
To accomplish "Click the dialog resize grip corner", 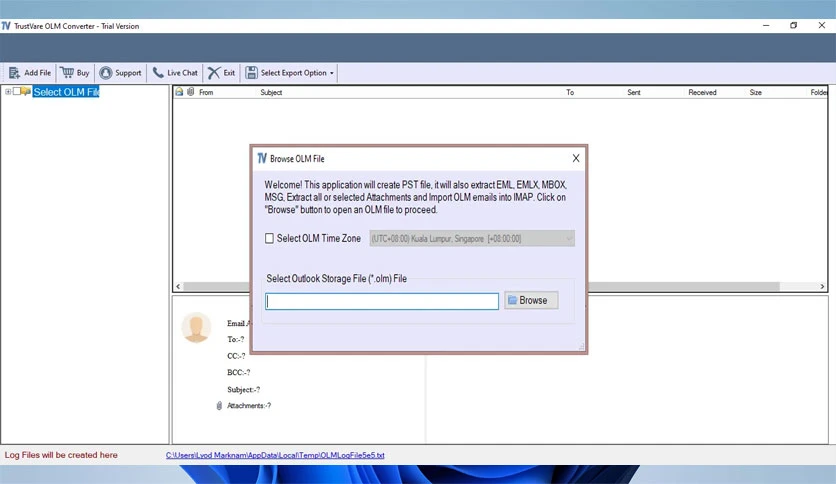I will (x=581, y=346).
